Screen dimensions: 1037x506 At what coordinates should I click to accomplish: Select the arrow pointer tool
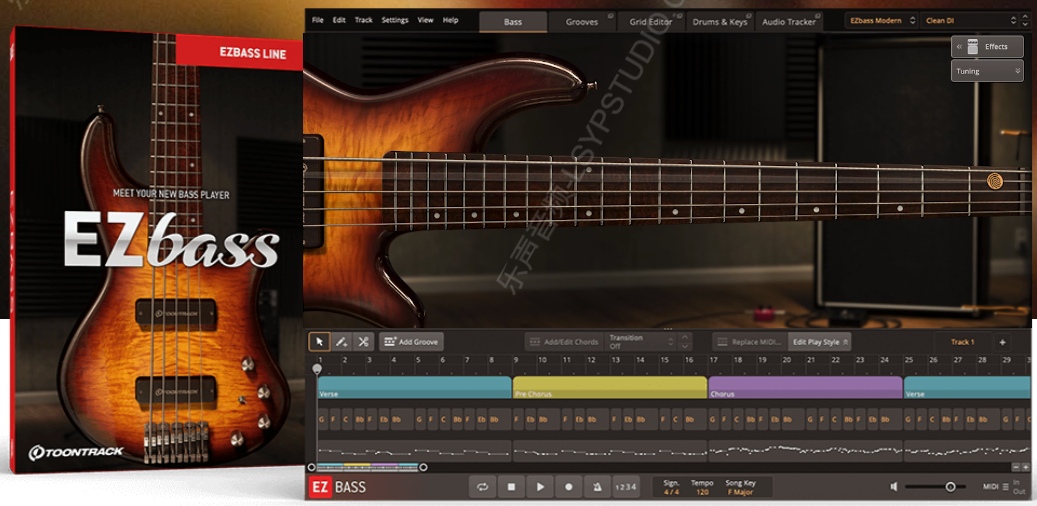click(319, 342)
